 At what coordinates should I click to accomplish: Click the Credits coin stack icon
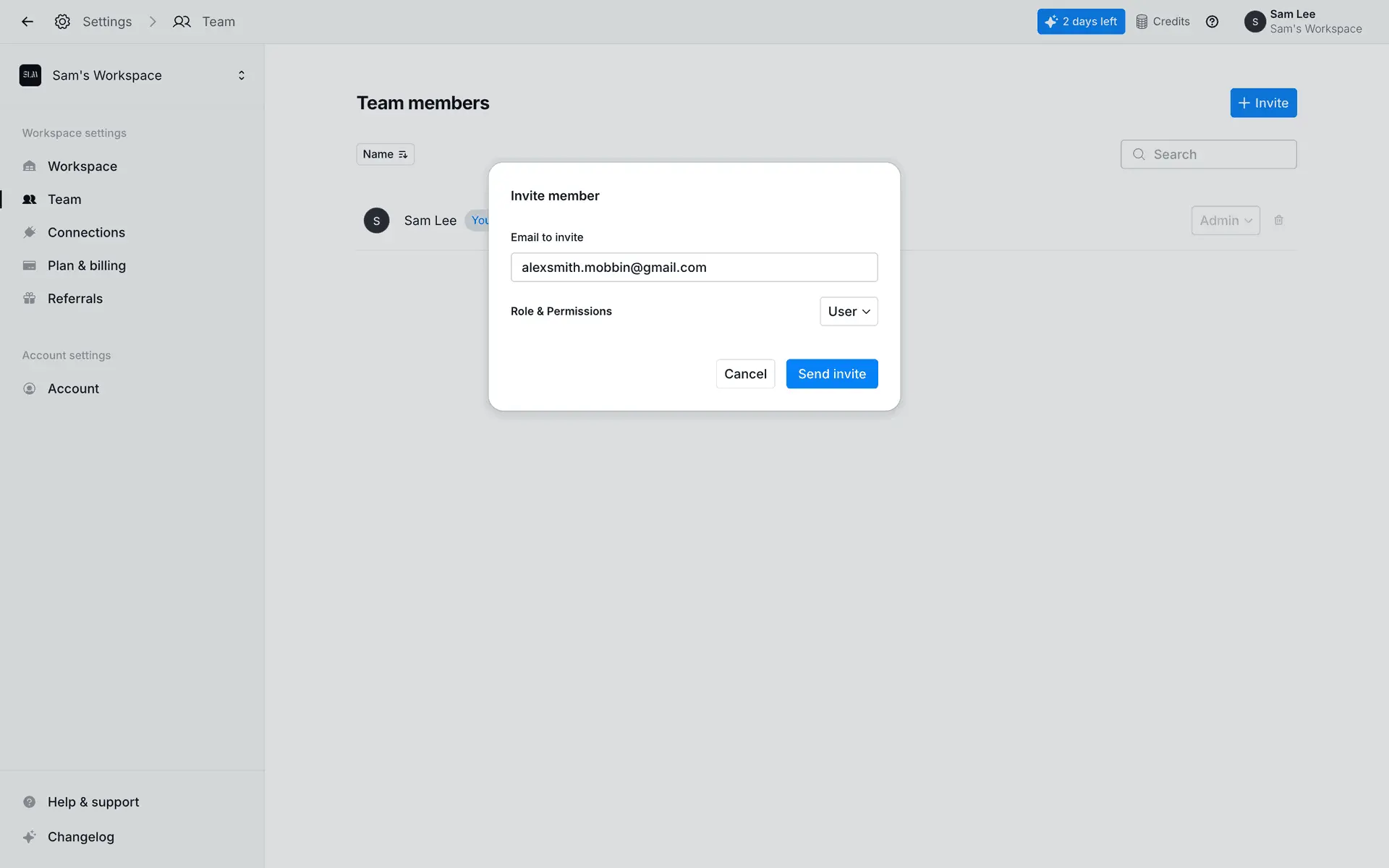[x=1142, y=22]
